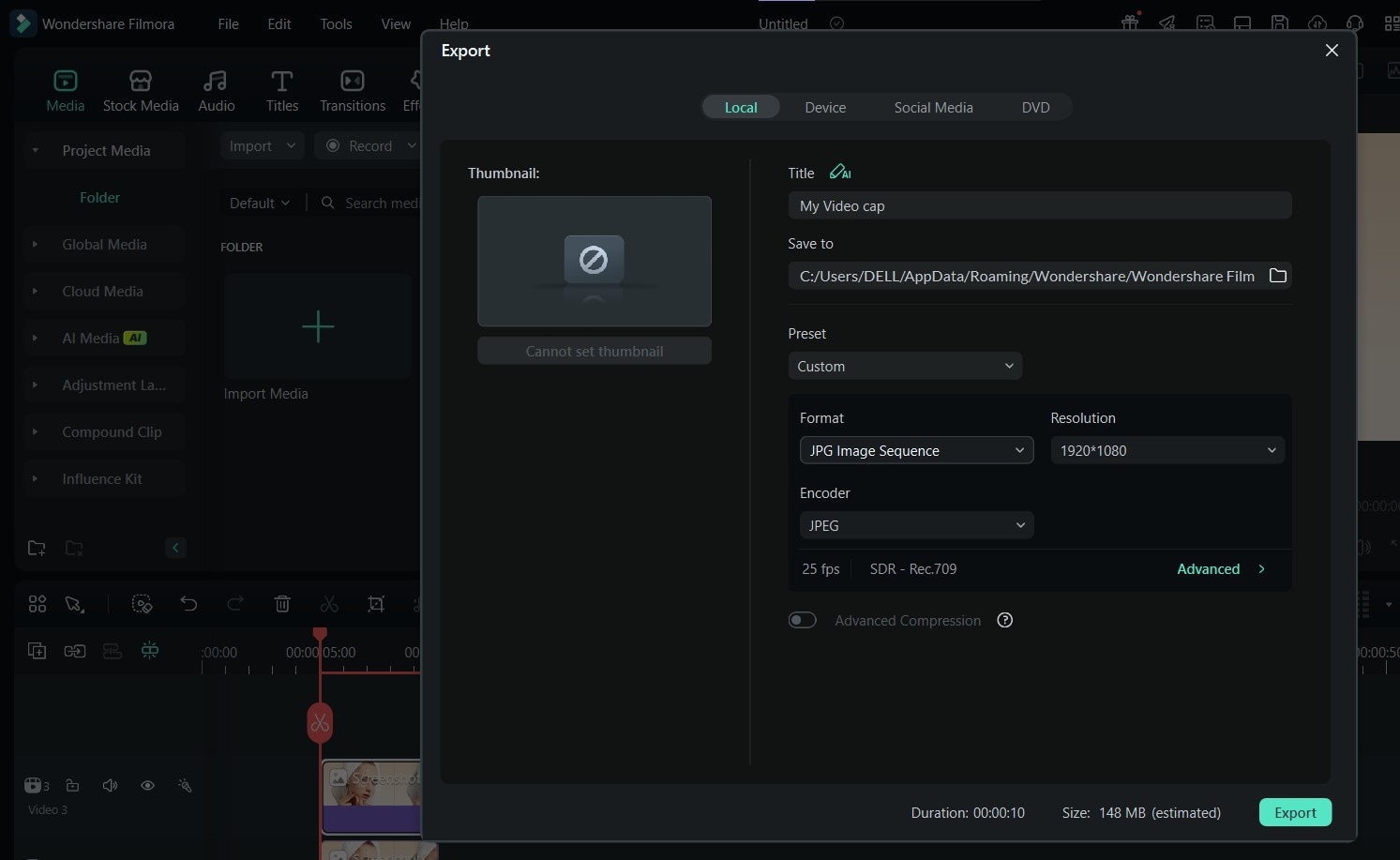The width and height of the screenshot is (1400, 860).
Task: Open the View menu
Action: (x=396, y=23)
